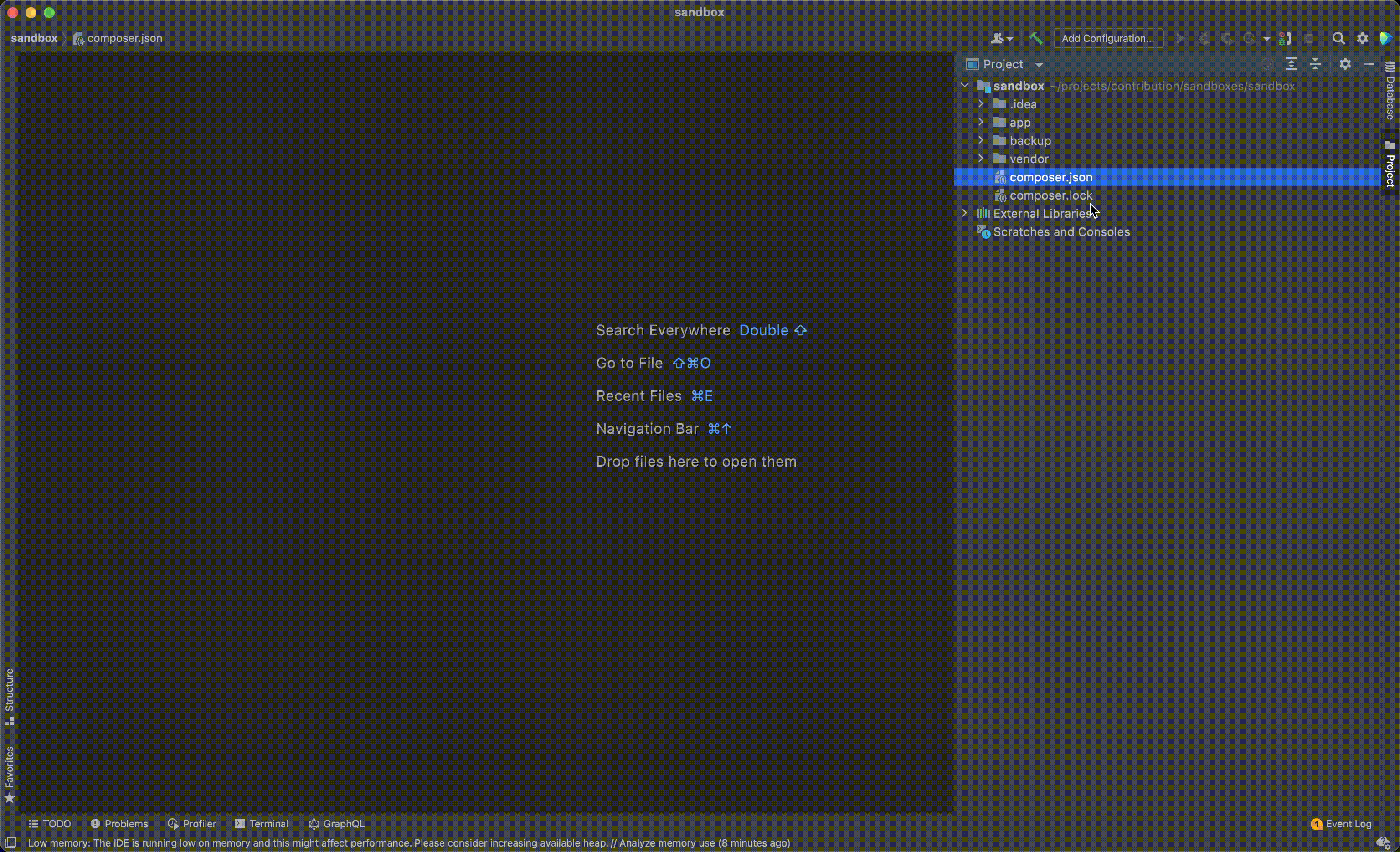Toggle the PHP debug listener icon
1400x852 pixels.
coord(1285,38)
